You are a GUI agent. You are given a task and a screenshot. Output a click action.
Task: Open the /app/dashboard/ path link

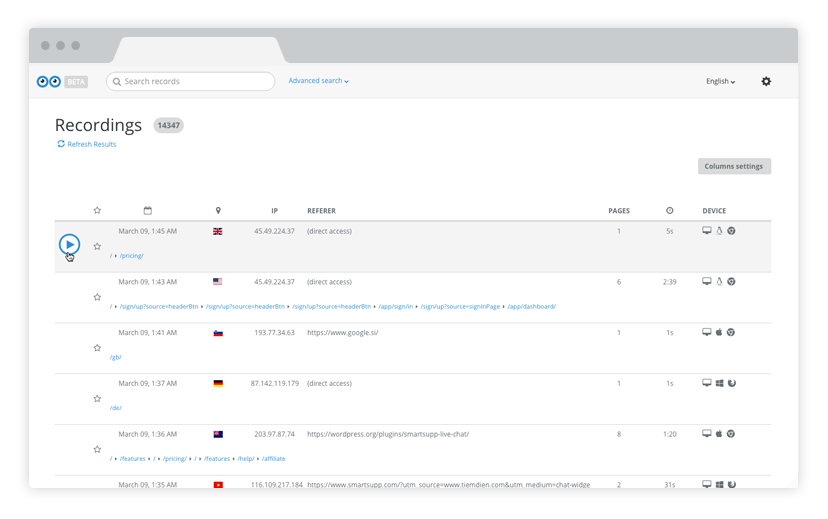point(531,306)
